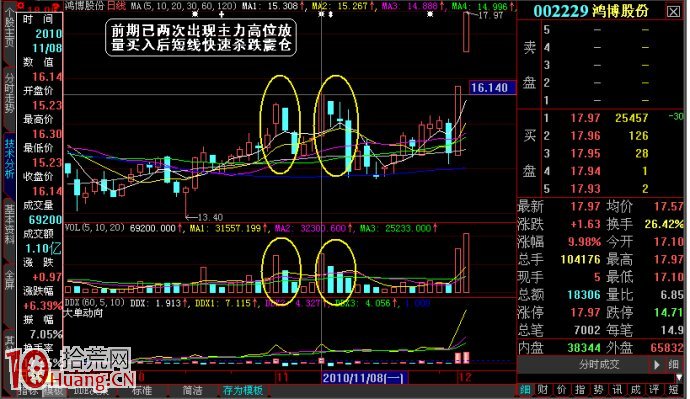Select the 简洁 layout tab
This screenshot has height=399, width=690.
pos(192,391)
